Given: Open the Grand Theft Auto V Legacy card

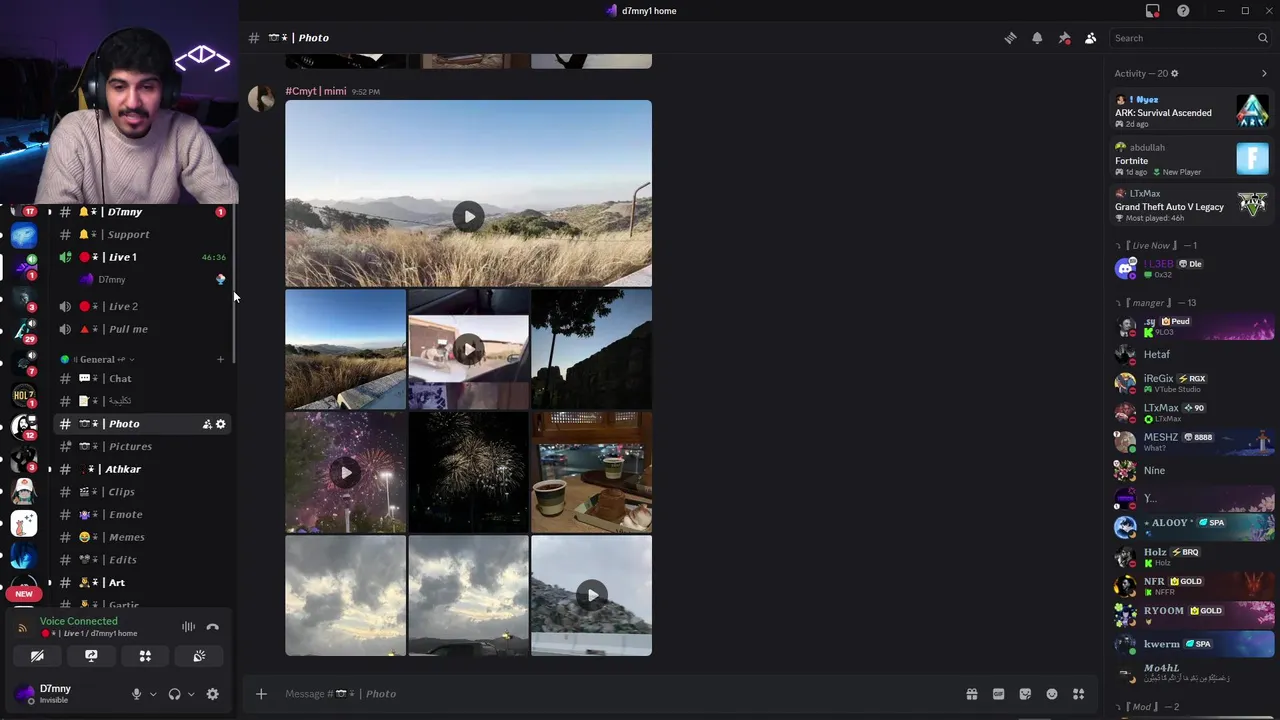Looking at the screenshot, I should 1192,206.
